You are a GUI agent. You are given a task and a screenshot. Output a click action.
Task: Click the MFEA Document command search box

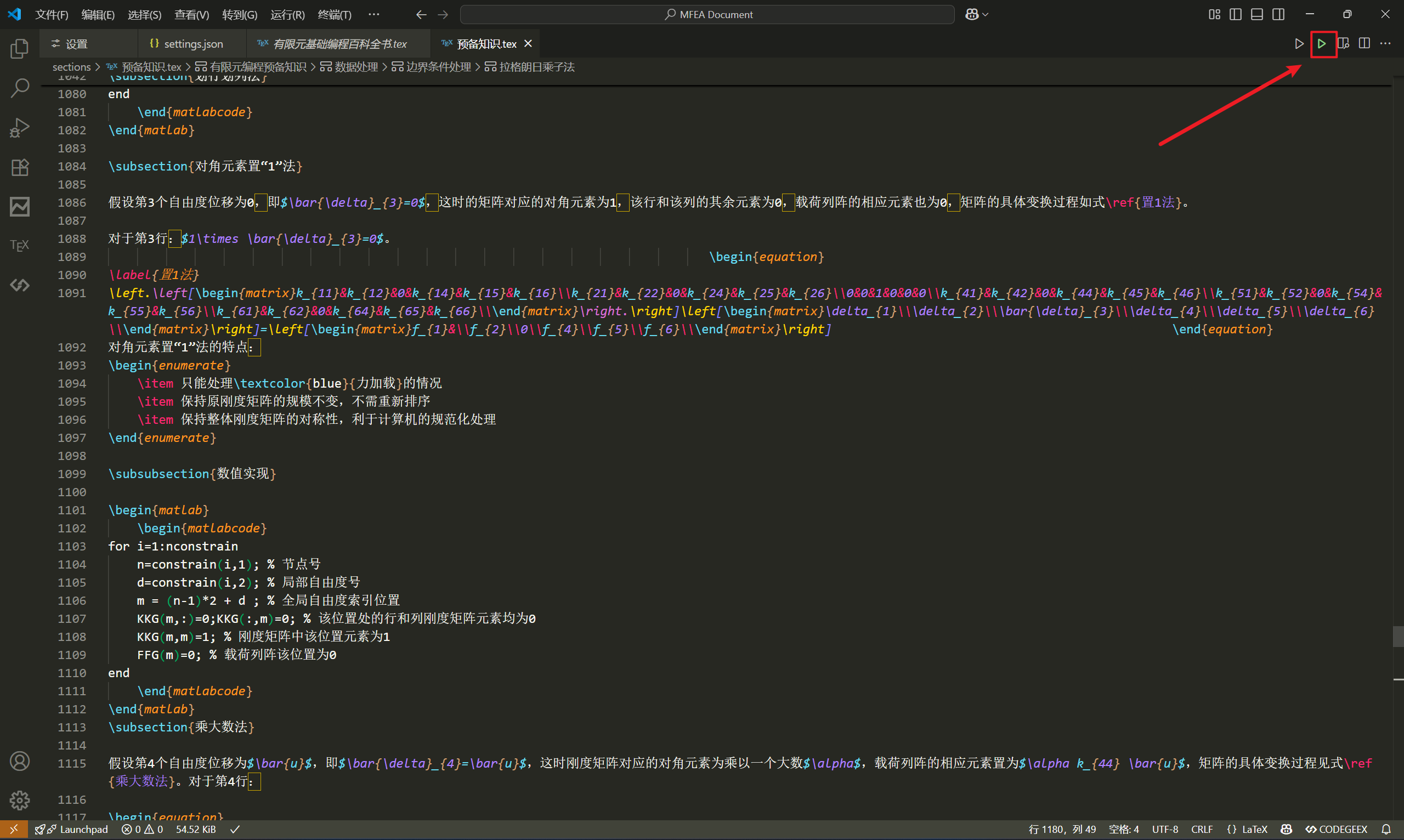click(707, 14)
